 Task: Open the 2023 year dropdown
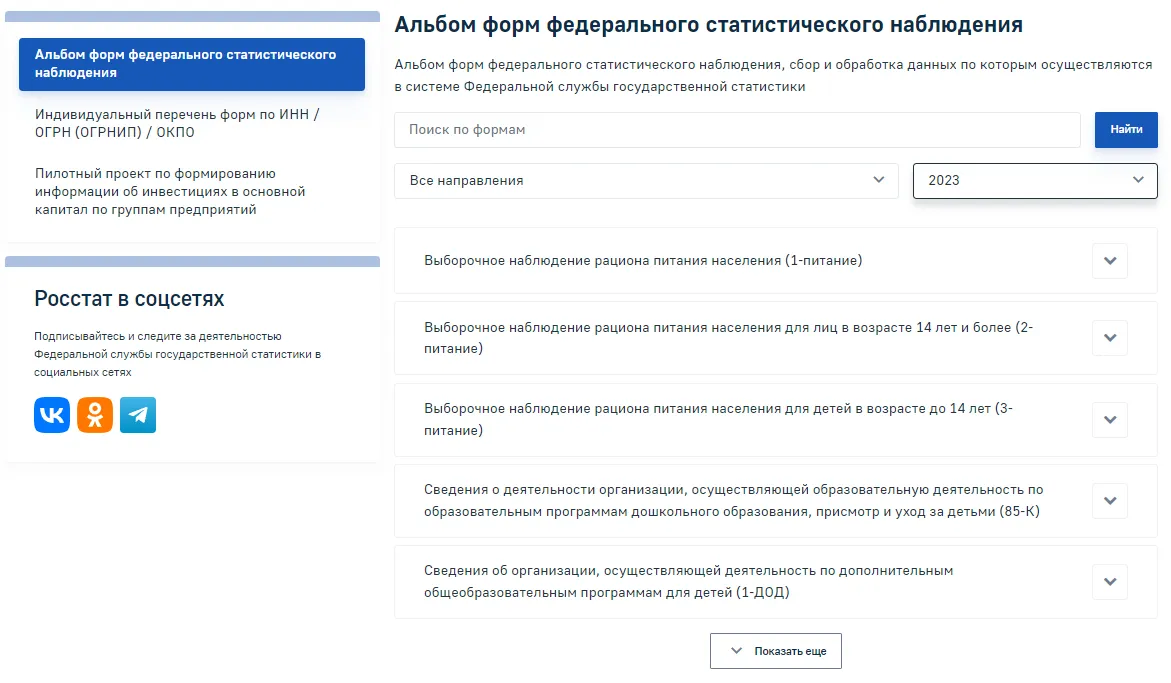[x=1034, y=181]
